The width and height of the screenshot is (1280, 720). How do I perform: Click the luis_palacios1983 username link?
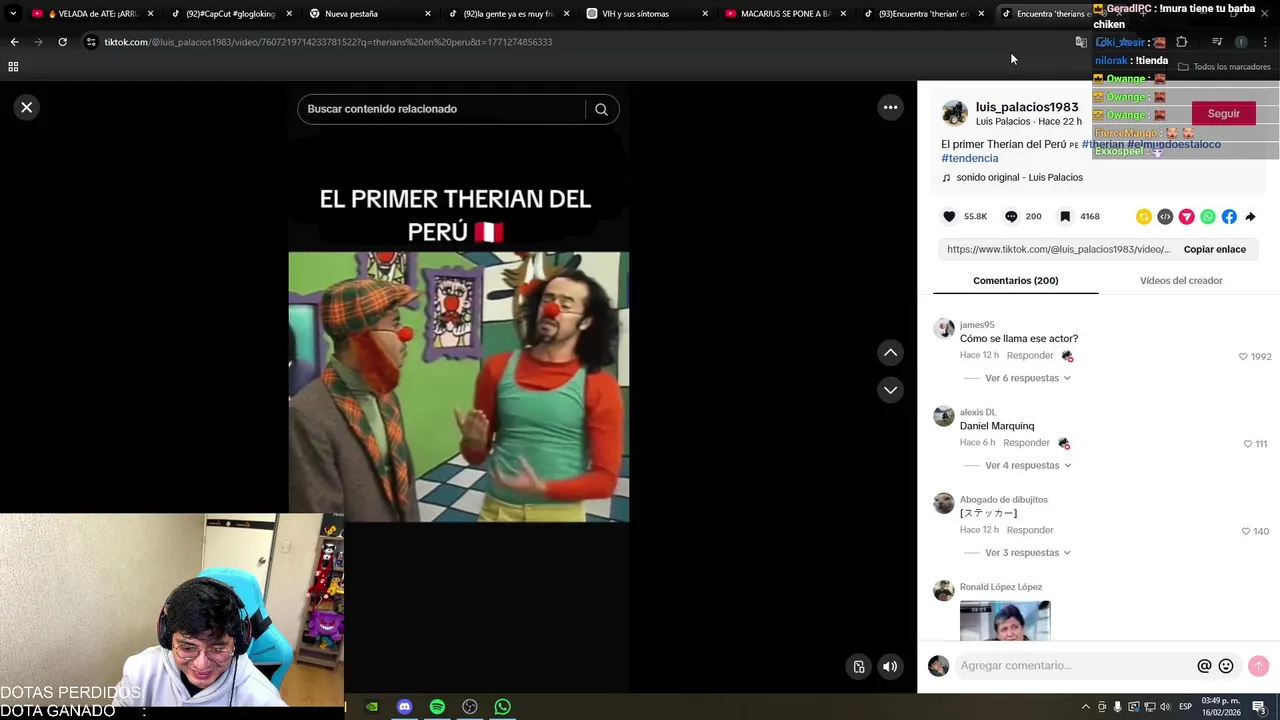point(1027,107)
